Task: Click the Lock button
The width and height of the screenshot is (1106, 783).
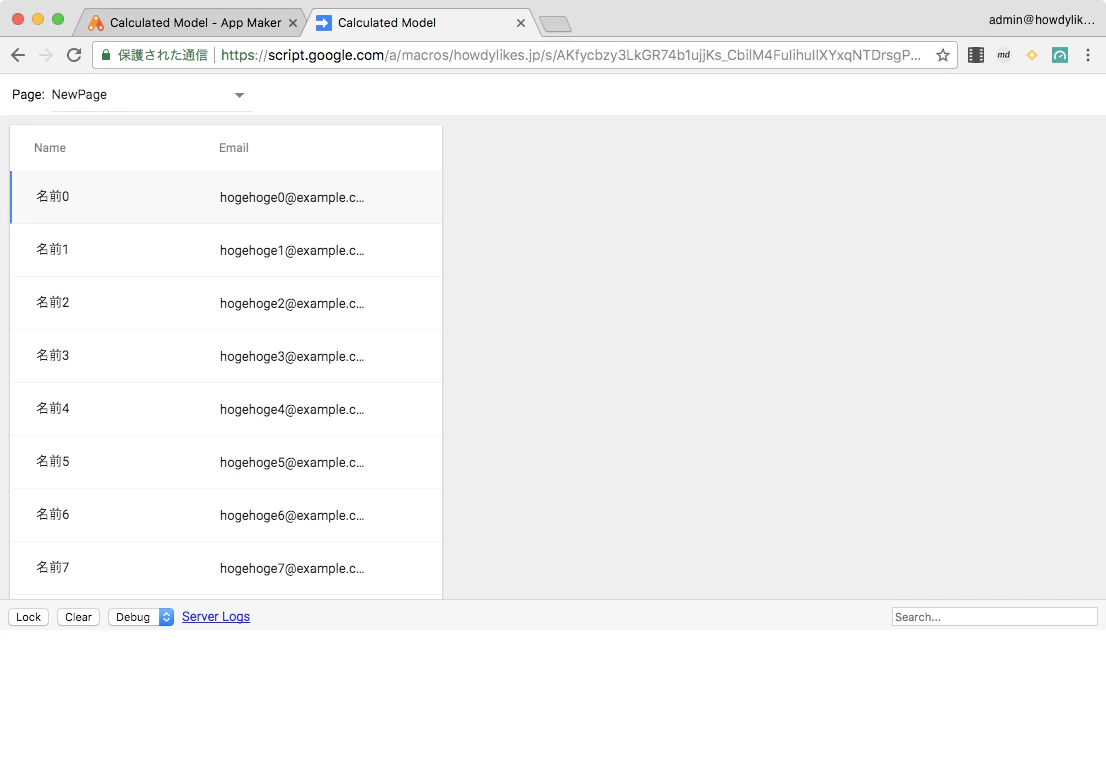Action: tap(29, 617)
